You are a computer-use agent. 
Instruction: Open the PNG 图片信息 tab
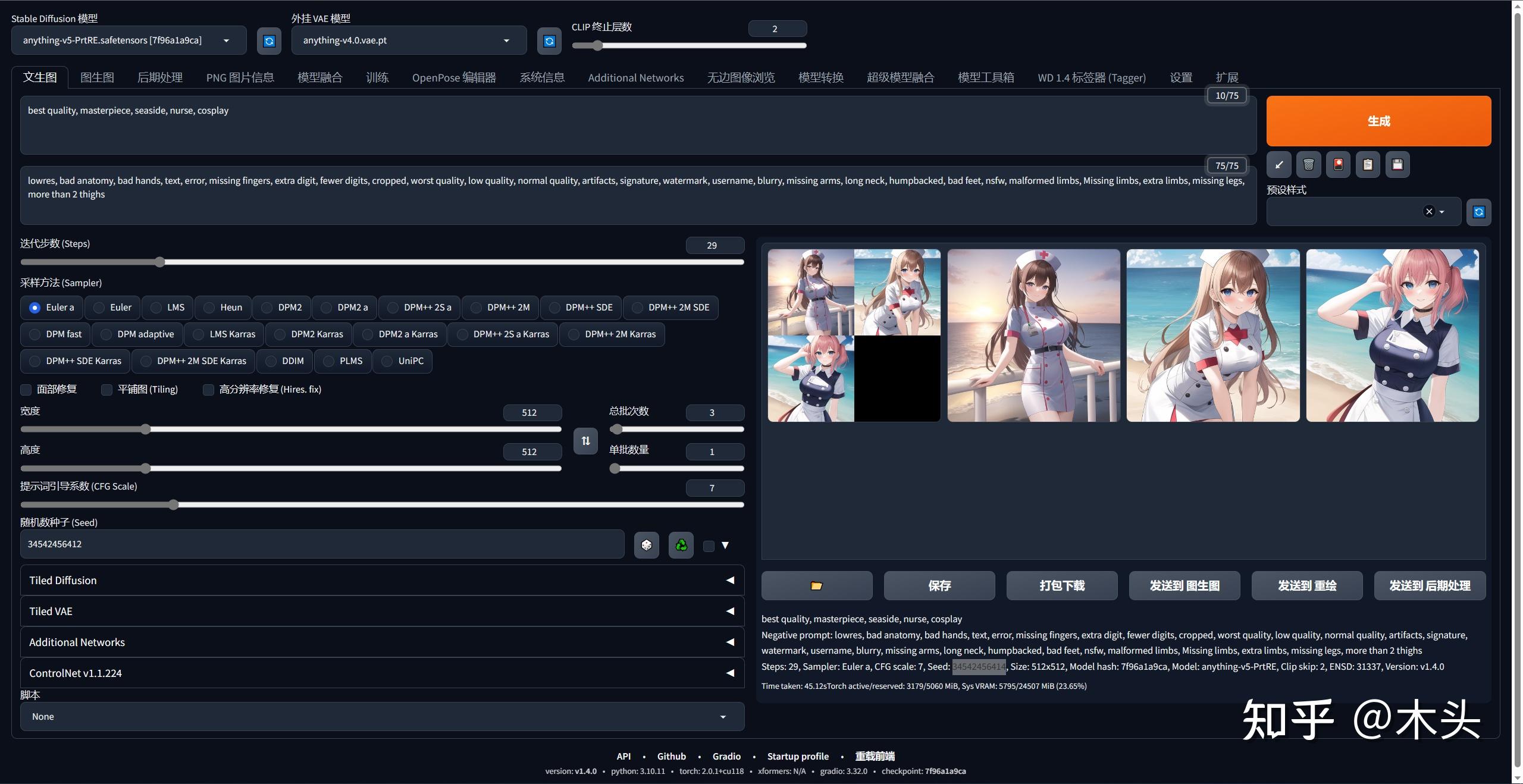(240, 77)
